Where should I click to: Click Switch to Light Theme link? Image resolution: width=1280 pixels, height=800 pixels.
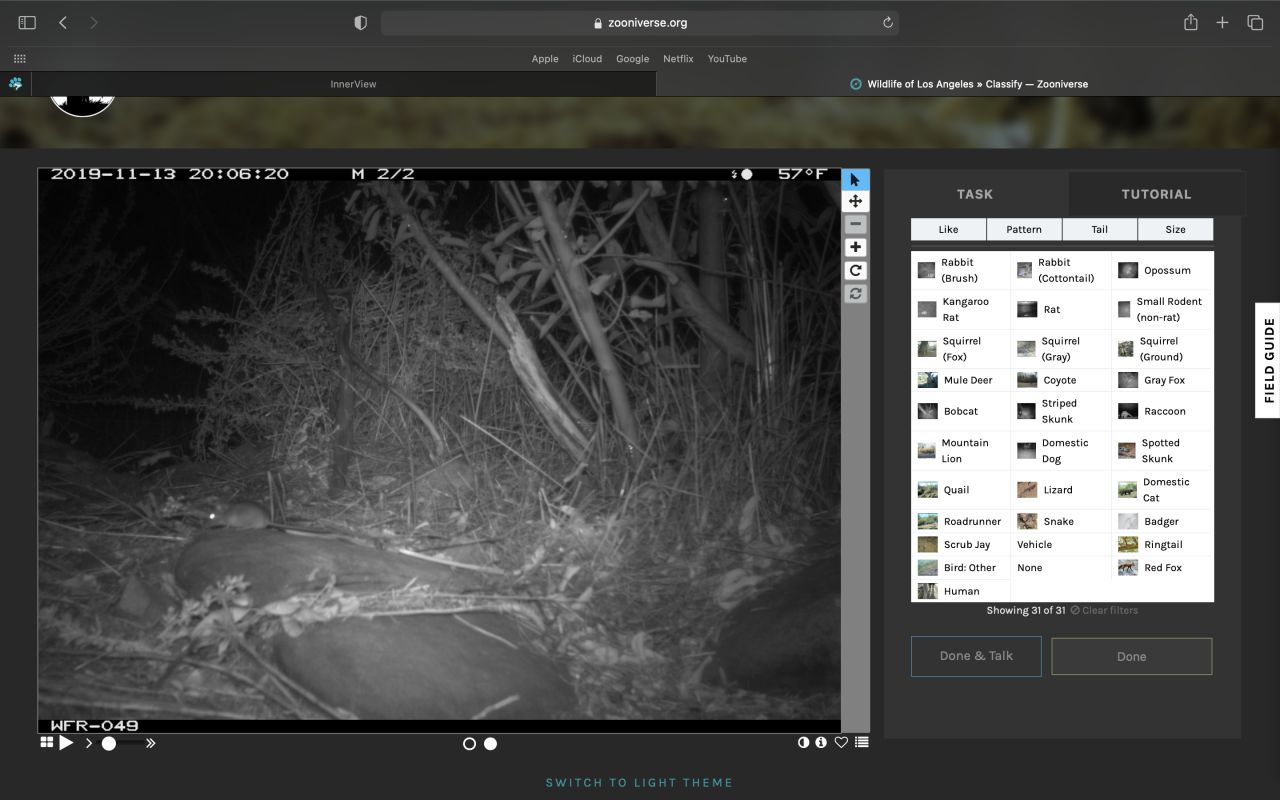coord(639,783)
